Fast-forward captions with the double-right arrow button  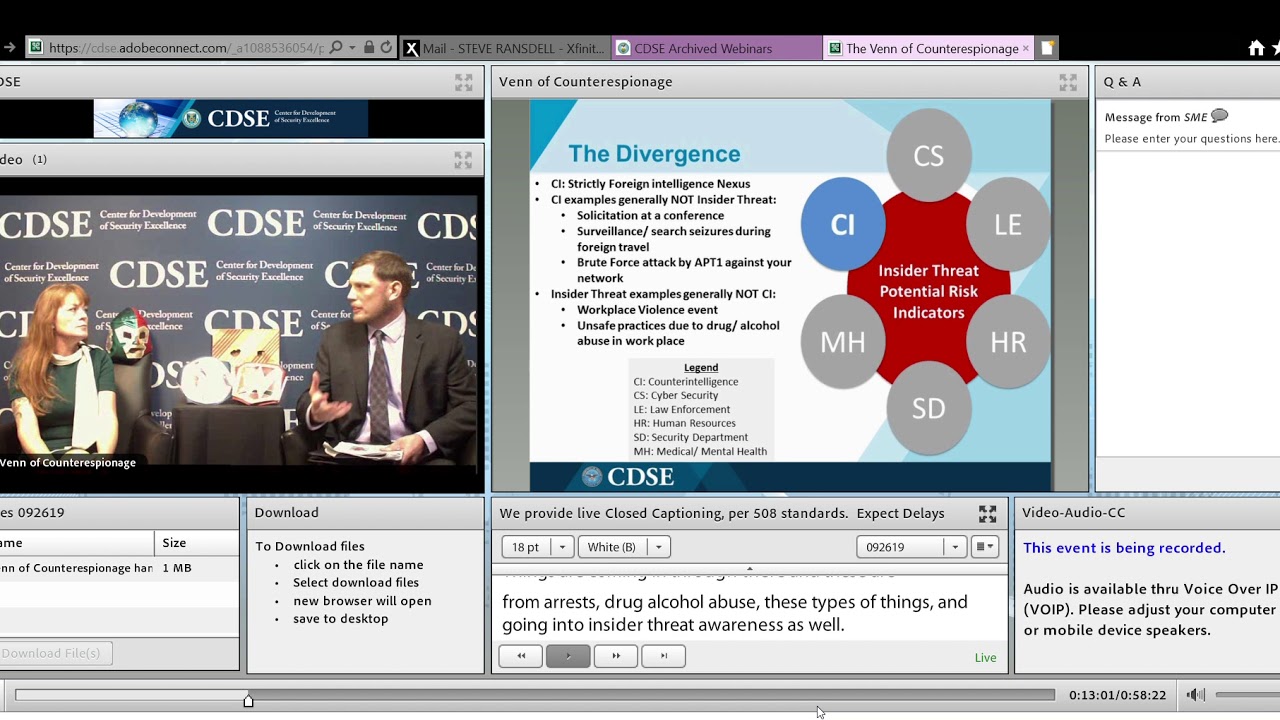click(x=616, y=656)
